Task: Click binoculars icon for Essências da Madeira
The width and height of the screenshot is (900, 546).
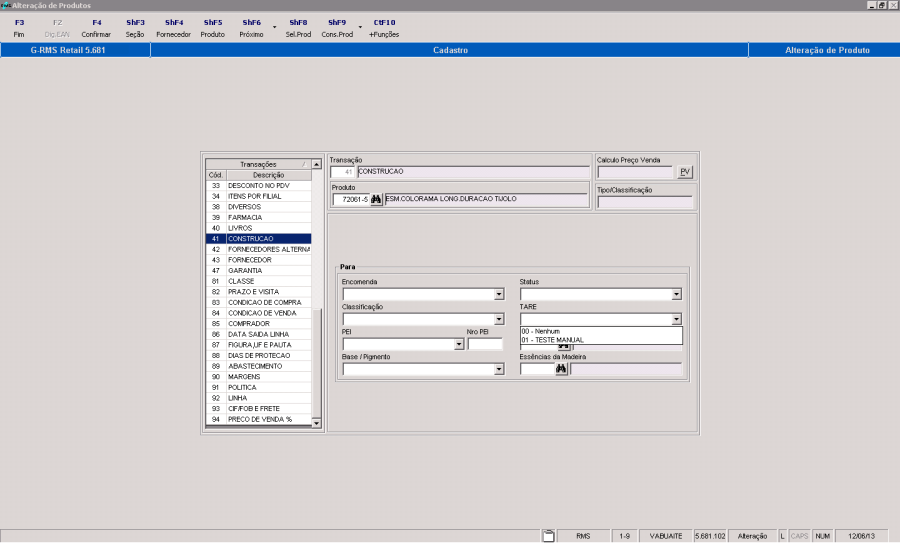Action: 561,369
